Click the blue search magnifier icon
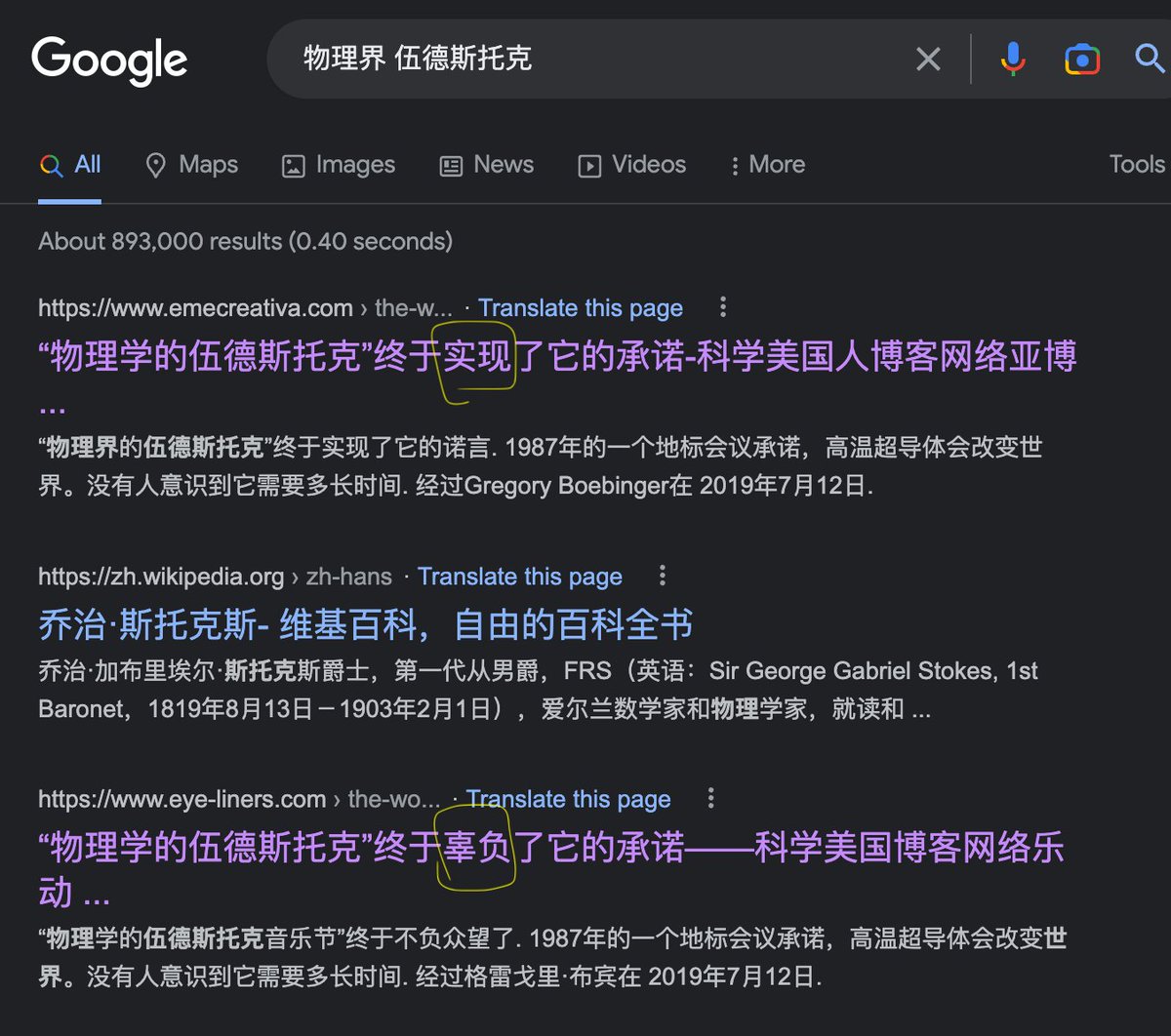The image size is (1171, 1036). [x=1151, y=59]
